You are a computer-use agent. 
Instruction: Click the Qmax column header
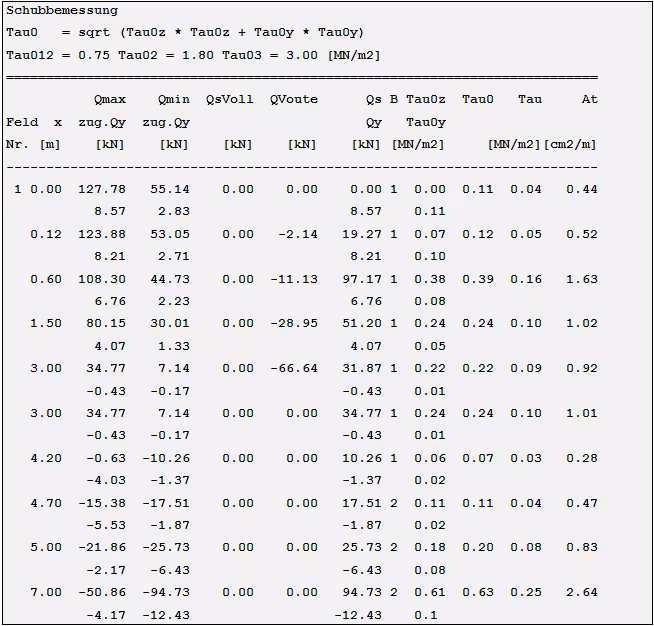(110, 100)
